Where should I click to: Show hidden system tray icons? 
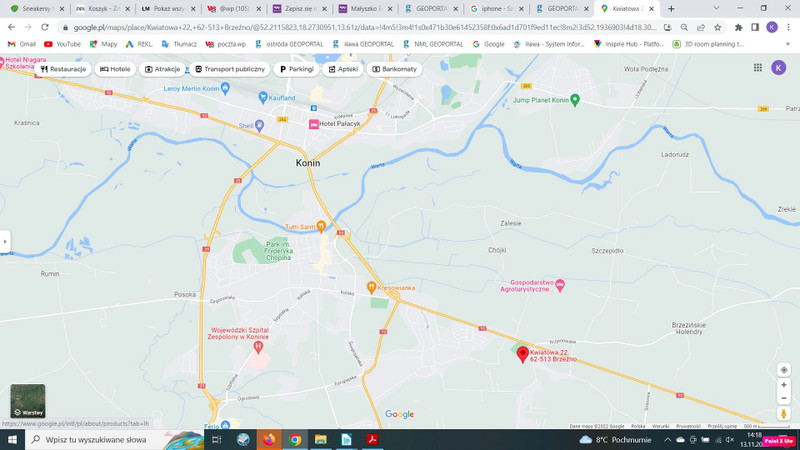[x=668, y=440]
